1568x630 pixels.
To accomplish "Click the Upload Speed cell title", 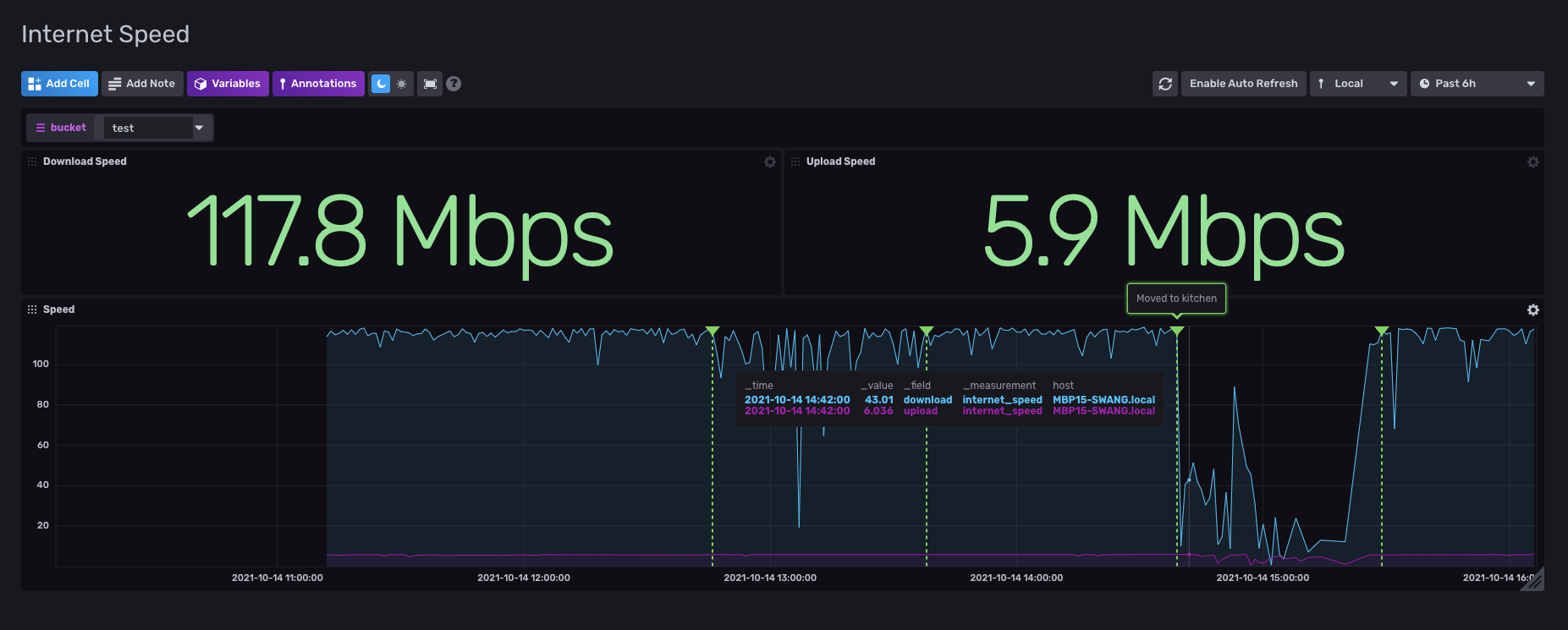I will (x=840, y=162).
